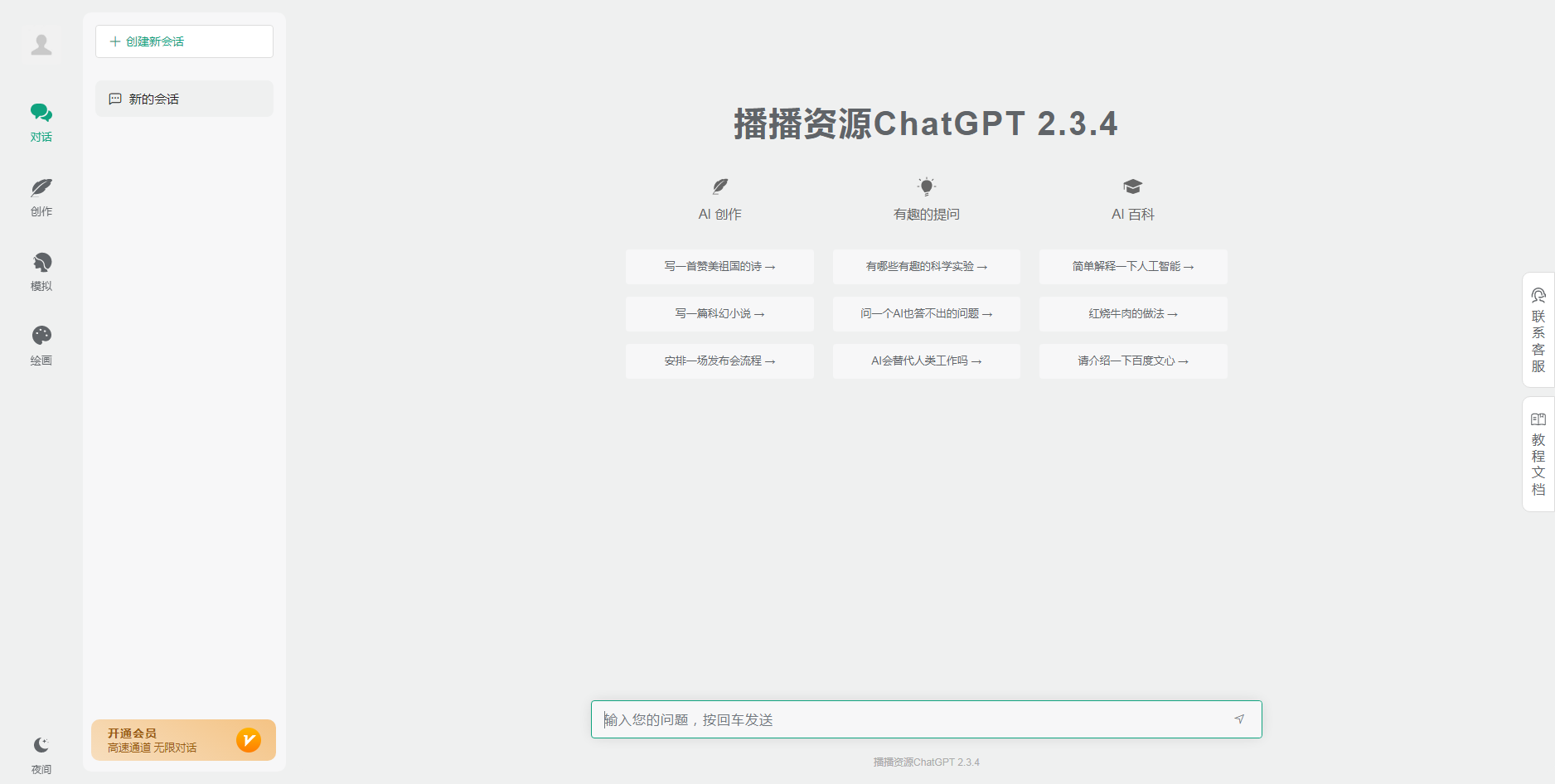This screenshot has height=784, width=1555.
Task: Click the 创建新会话 button
Action: [x=184, y=41]
